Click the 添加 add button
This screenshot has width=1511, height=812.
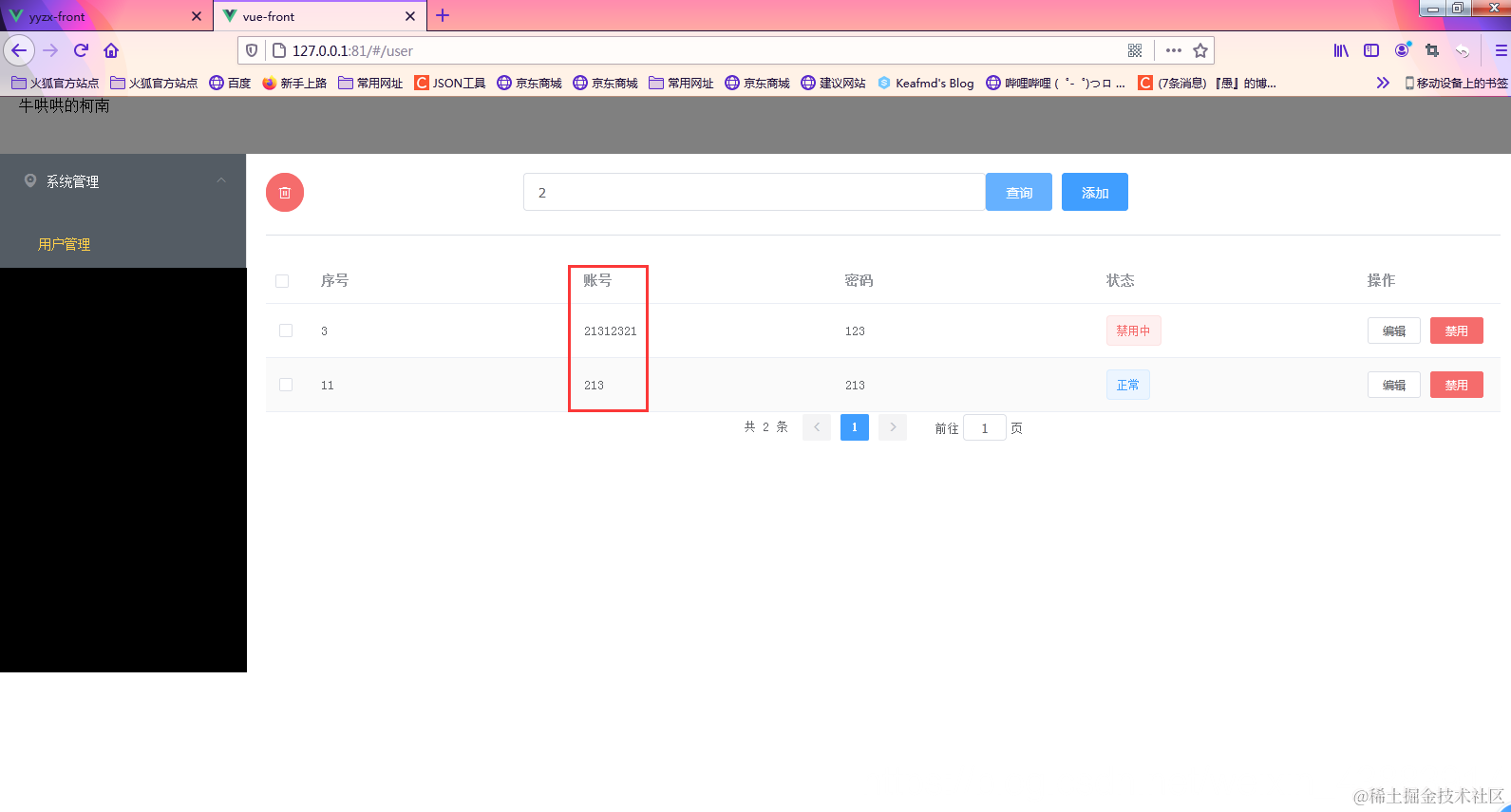pos(1095,192)
